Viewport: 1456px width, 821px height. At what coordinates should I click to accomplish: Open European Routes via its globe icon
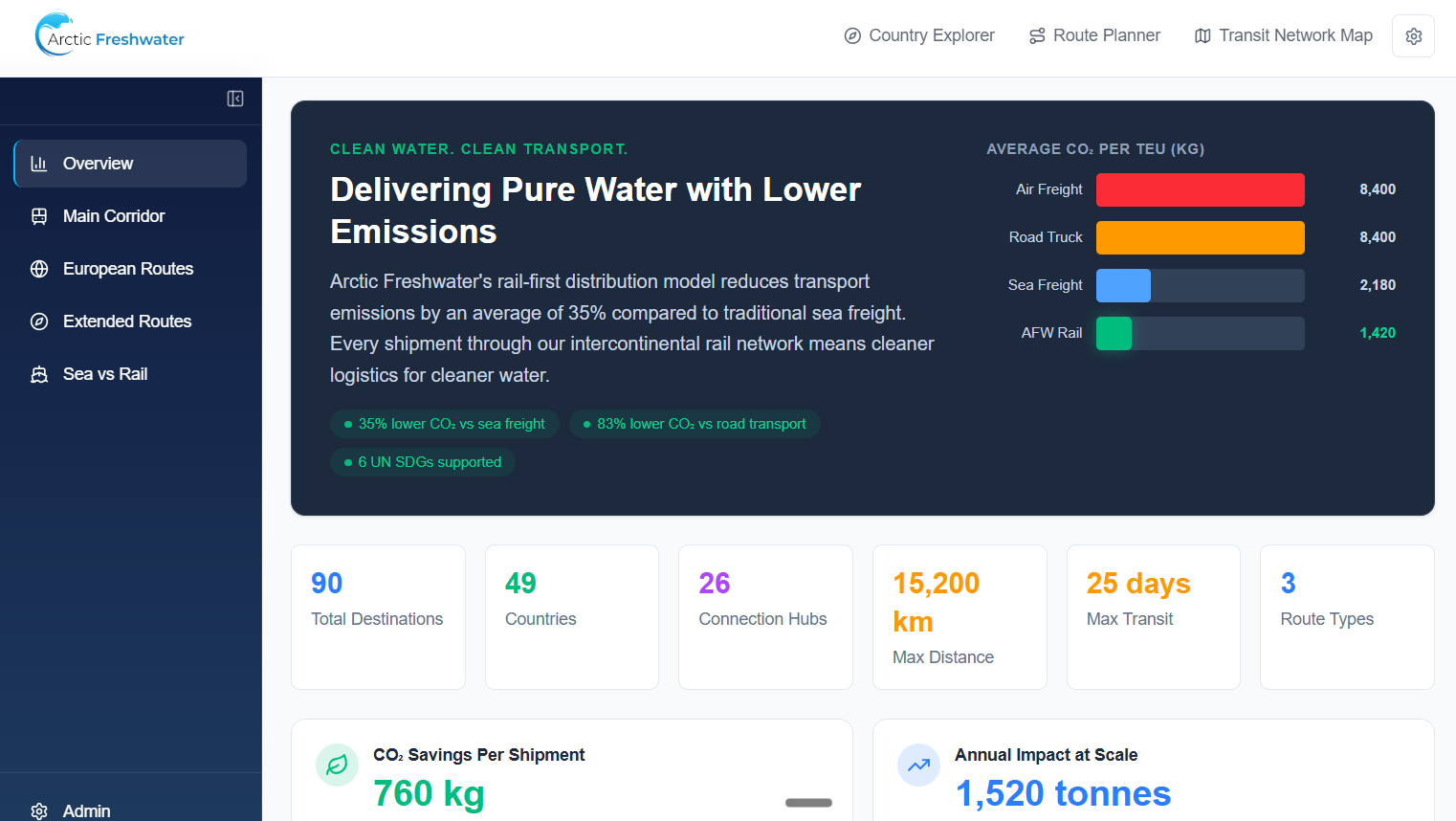pyautogui.click(x=38, y=268)
